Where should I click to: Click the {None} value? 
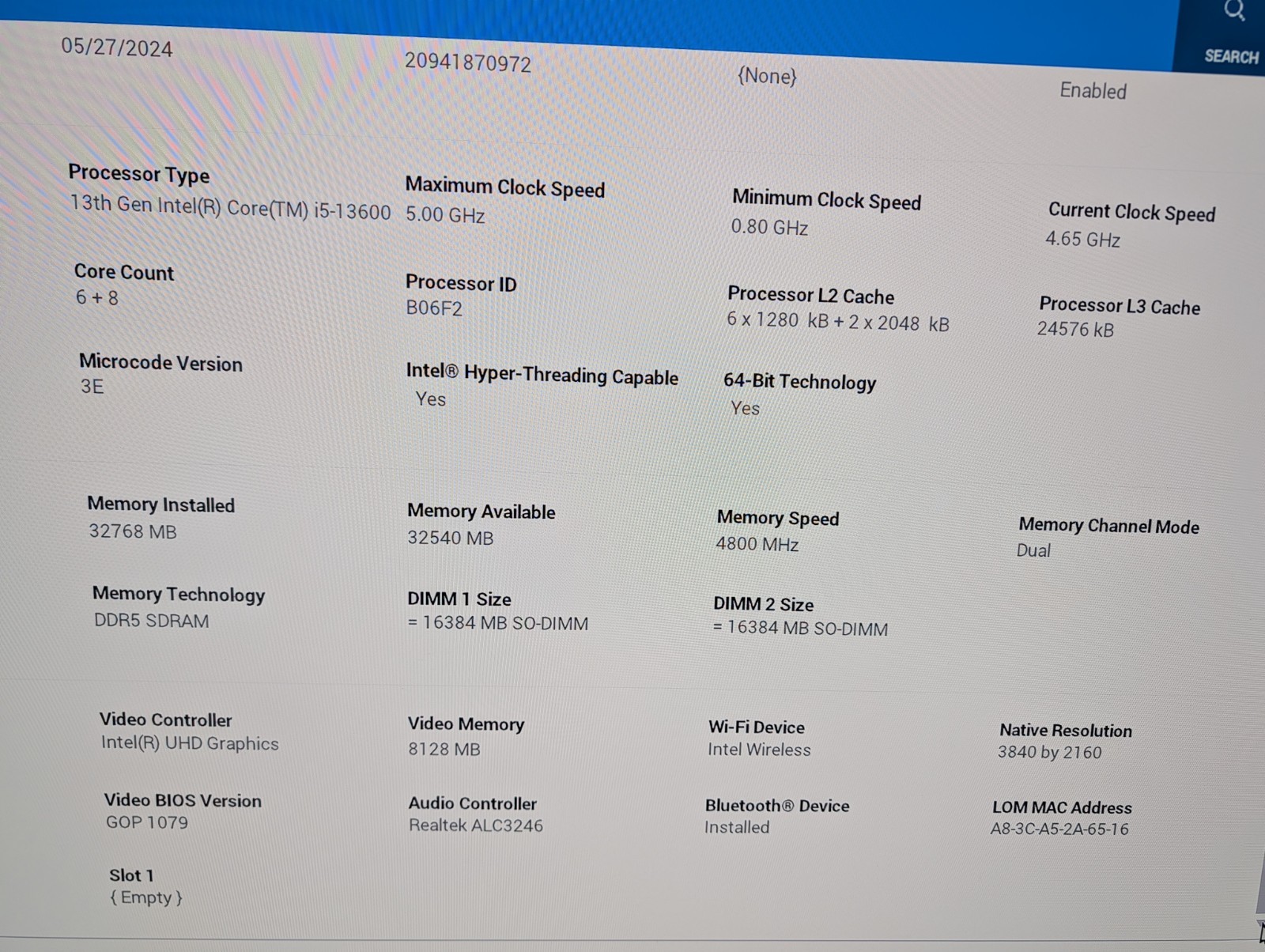[x=767, y=76]
